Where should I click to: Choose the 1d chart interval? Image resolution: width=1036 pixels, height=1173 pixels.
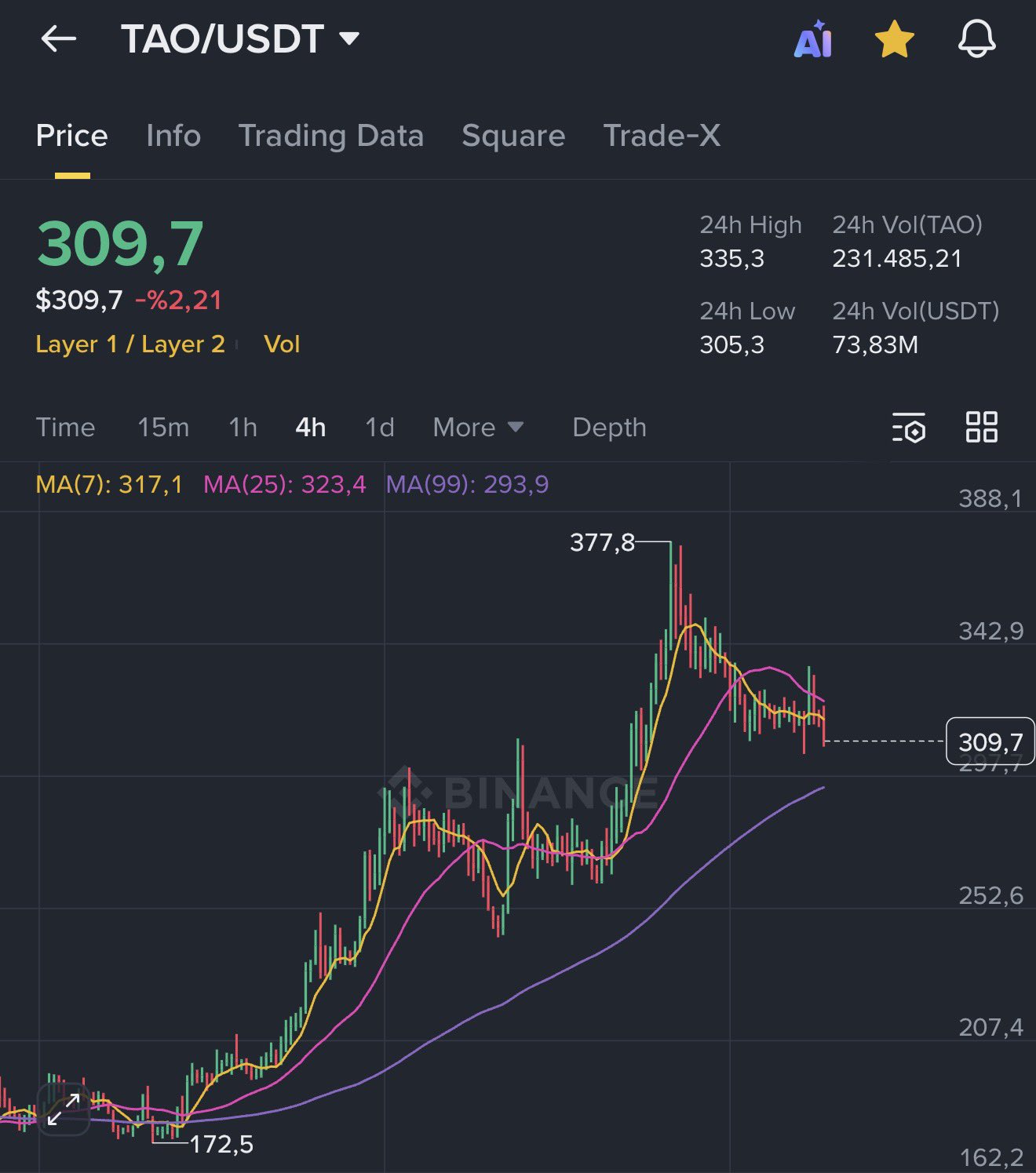380,428
